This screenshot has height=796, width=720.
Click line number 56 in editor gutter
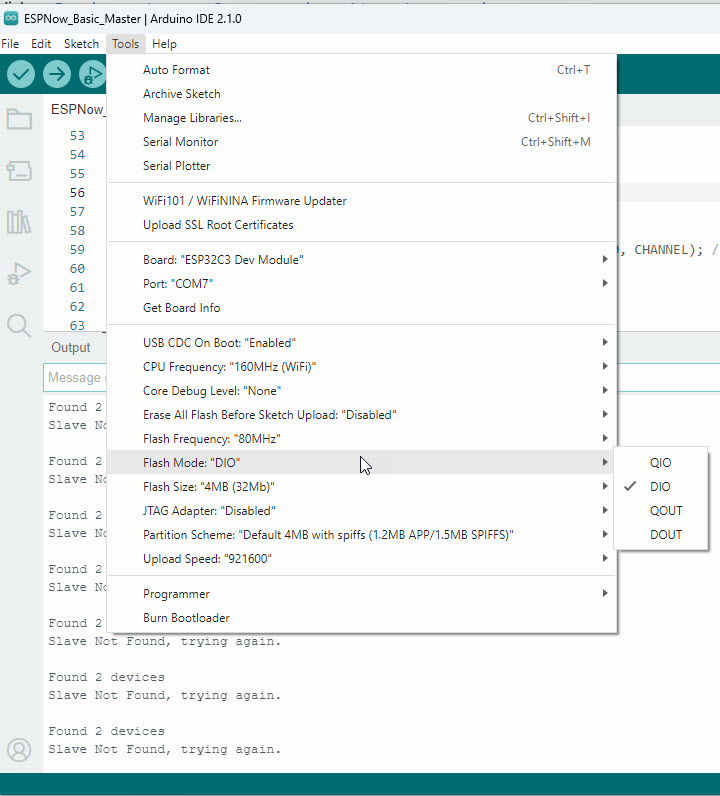[x=77, y=192]
